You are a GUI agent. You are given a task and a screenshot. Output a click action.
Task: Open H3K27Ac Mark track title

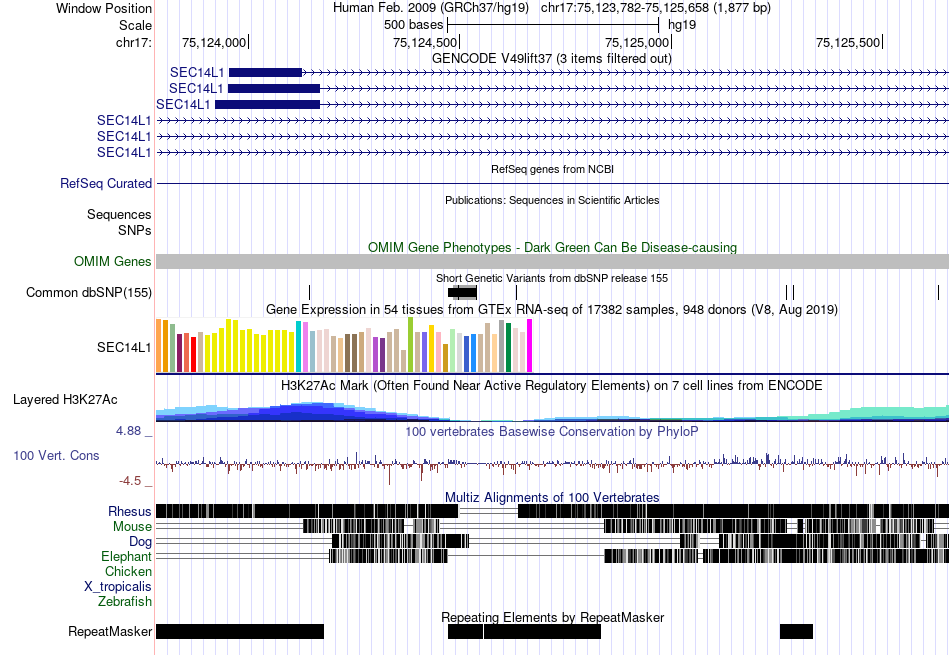tap(552, 386)
